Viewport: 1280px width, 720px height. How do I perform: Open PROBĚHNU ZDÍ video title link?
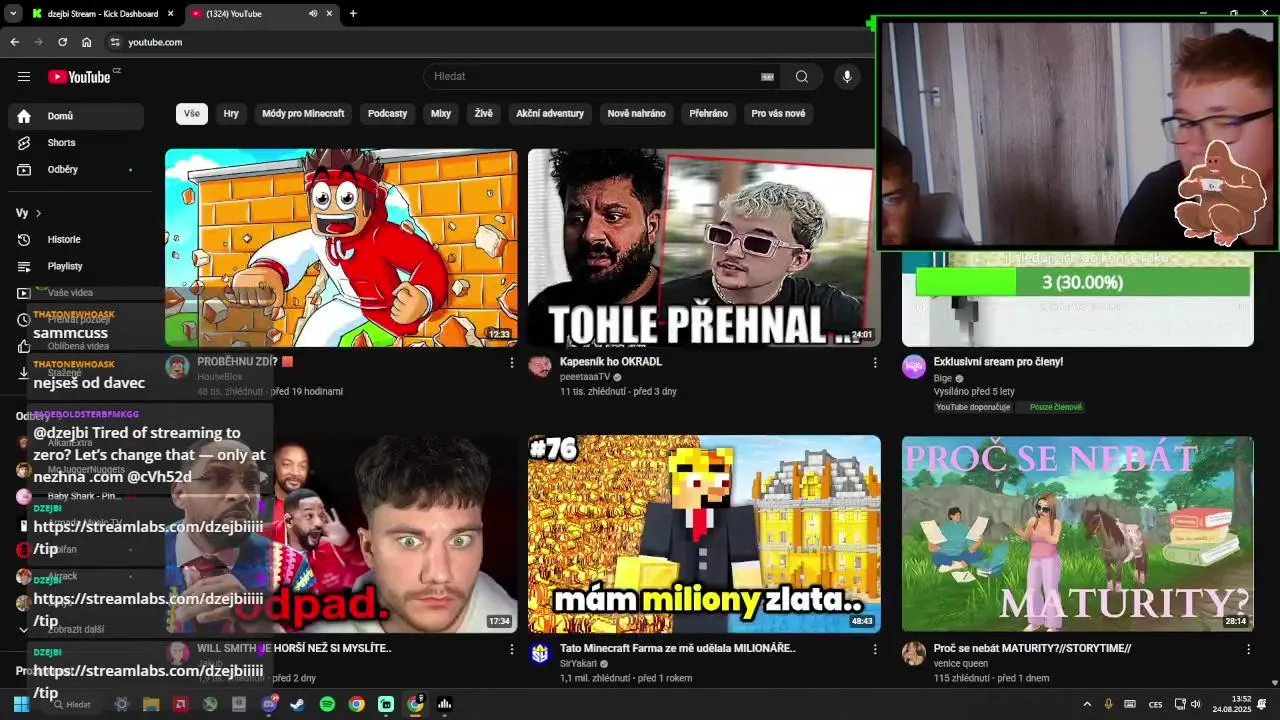tap(245, 362)
